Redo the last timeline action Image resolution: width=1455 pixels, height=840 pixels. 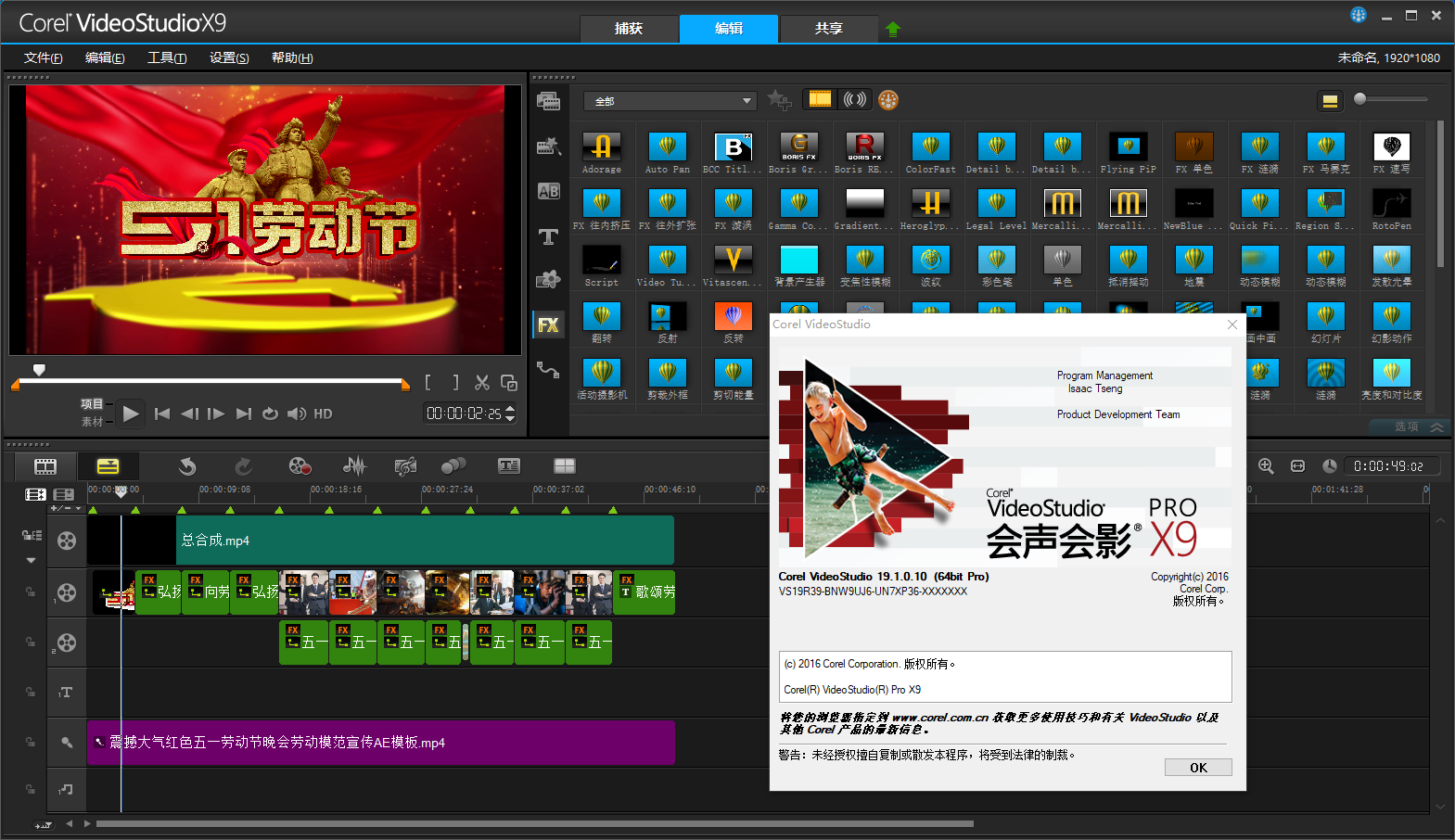coord(243,466)
